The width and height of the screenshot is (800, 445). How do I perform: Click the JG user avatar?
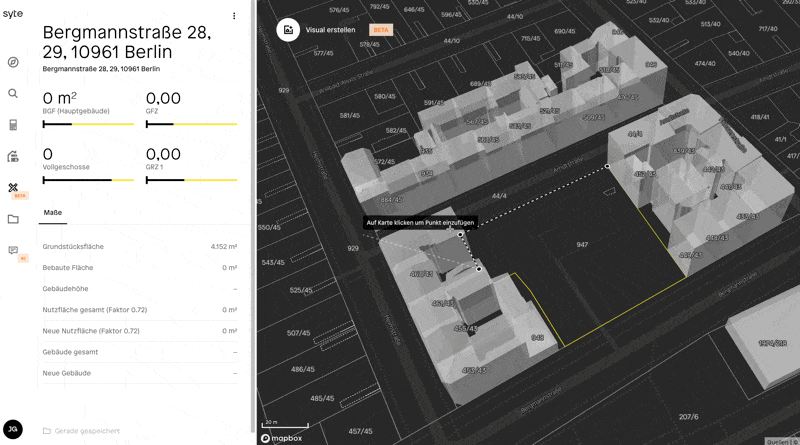(13, 429)
